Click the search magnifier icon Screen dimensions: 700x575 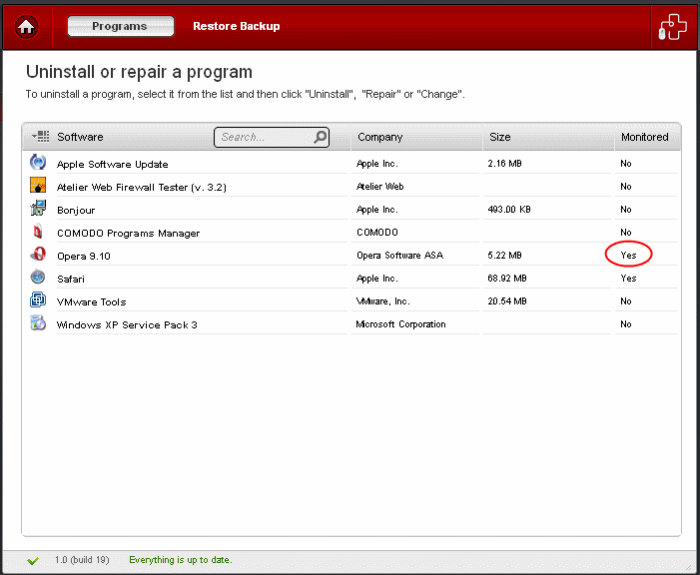click(320, 137)
